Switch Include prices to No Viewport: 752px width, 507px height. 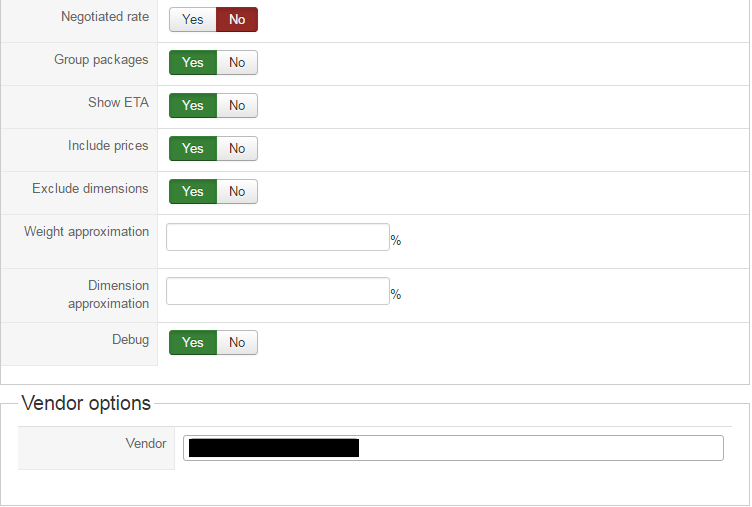(237, 149)
